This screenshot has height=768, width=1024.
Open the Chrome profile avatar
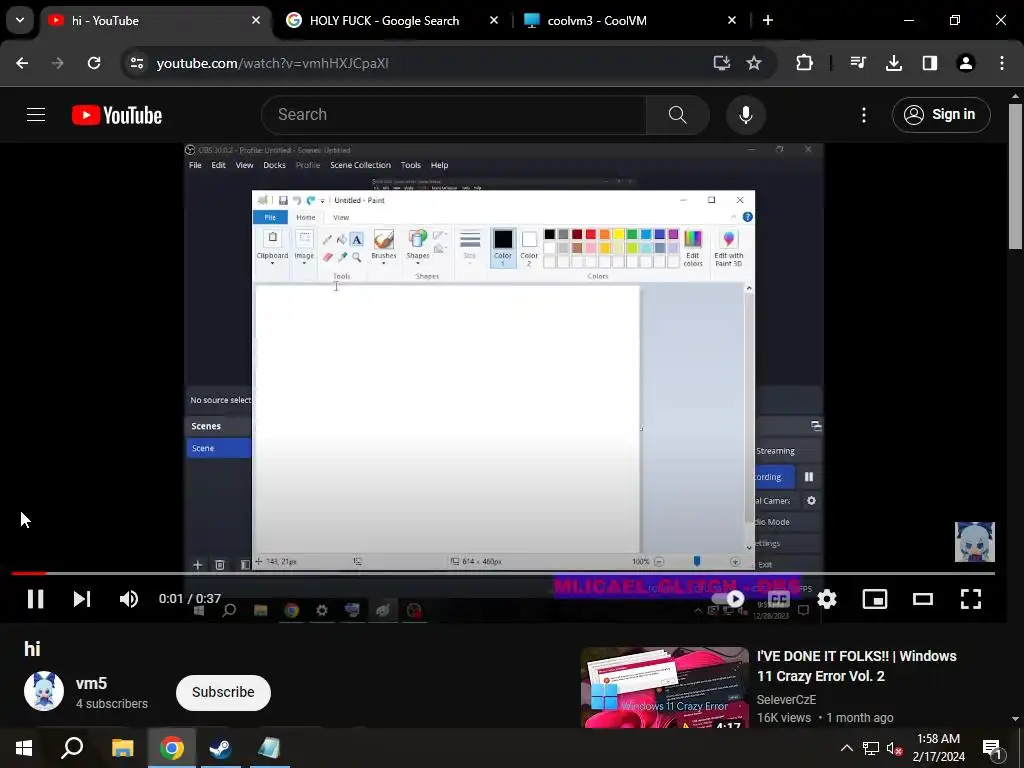coord(965,63)
